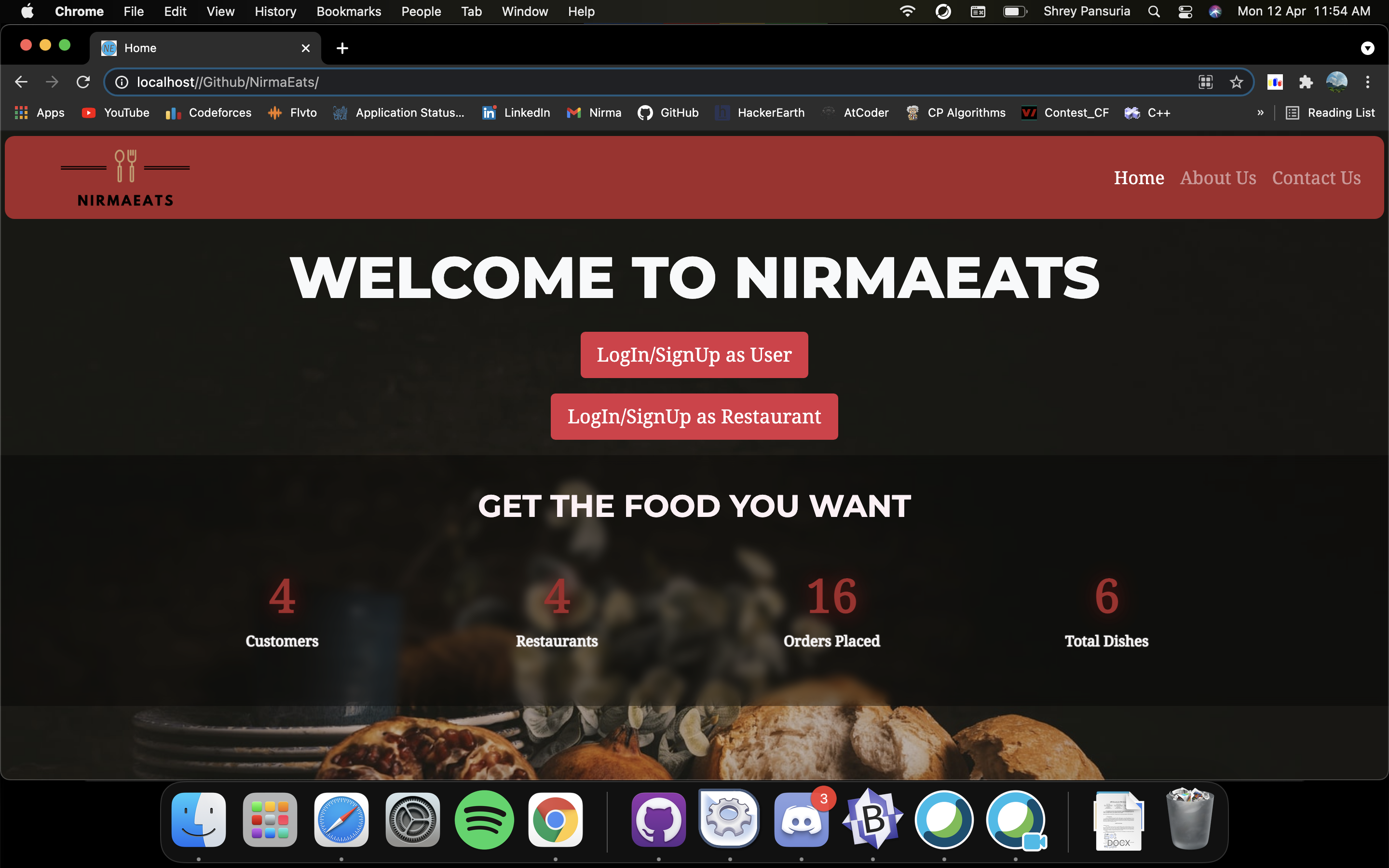Click LogIn/SignUp as User button

pos(694,355)
